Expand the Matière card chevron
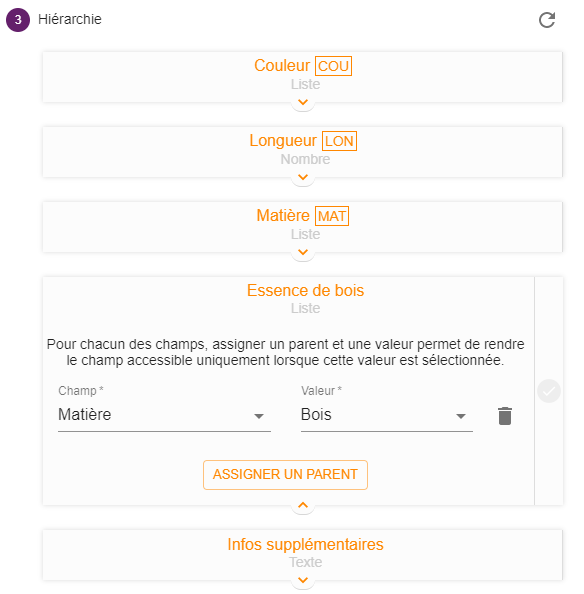 pyautogui.click(x=303, y=252)
